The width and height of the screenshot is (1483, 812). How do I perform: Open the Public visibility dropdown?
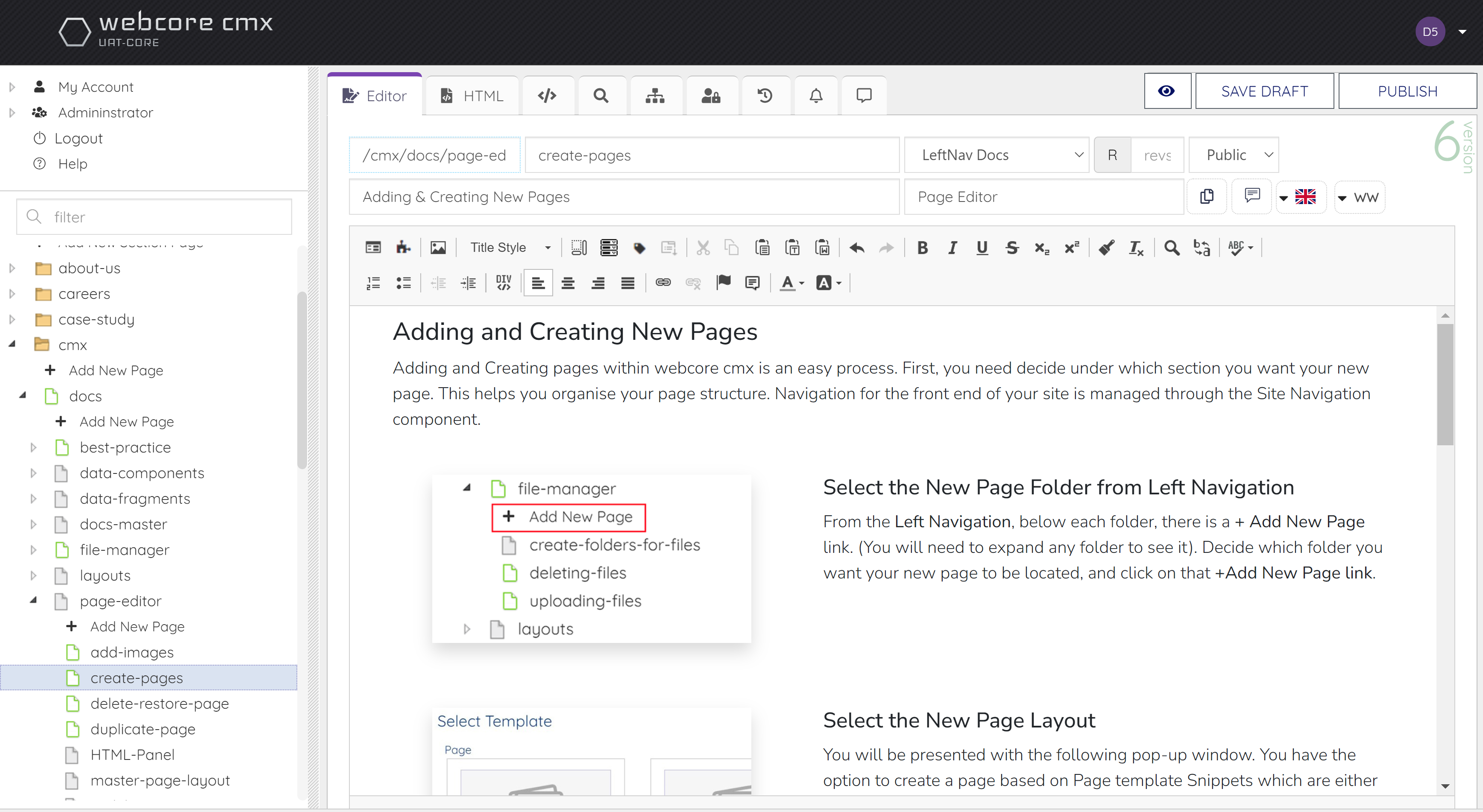[x=1233, y=155]
